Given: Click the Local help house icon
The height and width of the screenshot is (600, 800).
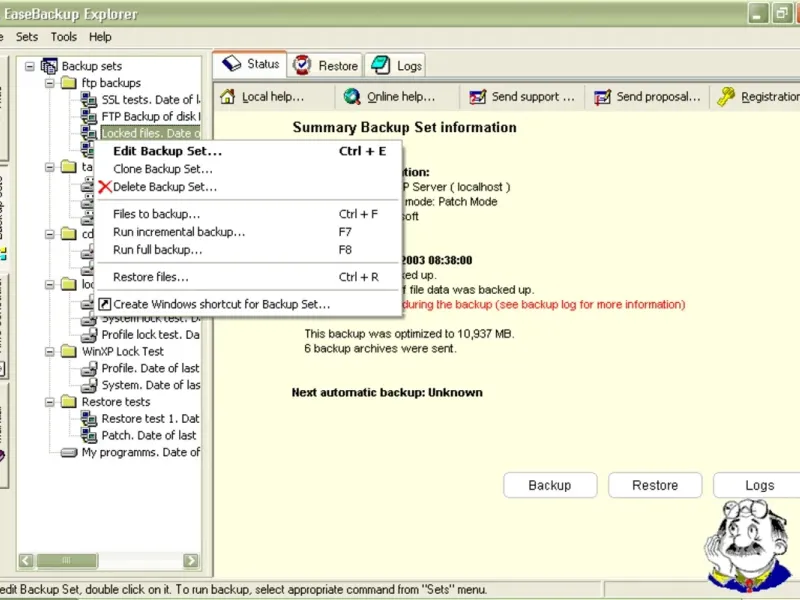Looking at the screenshot, I should (x=228, y=96).
